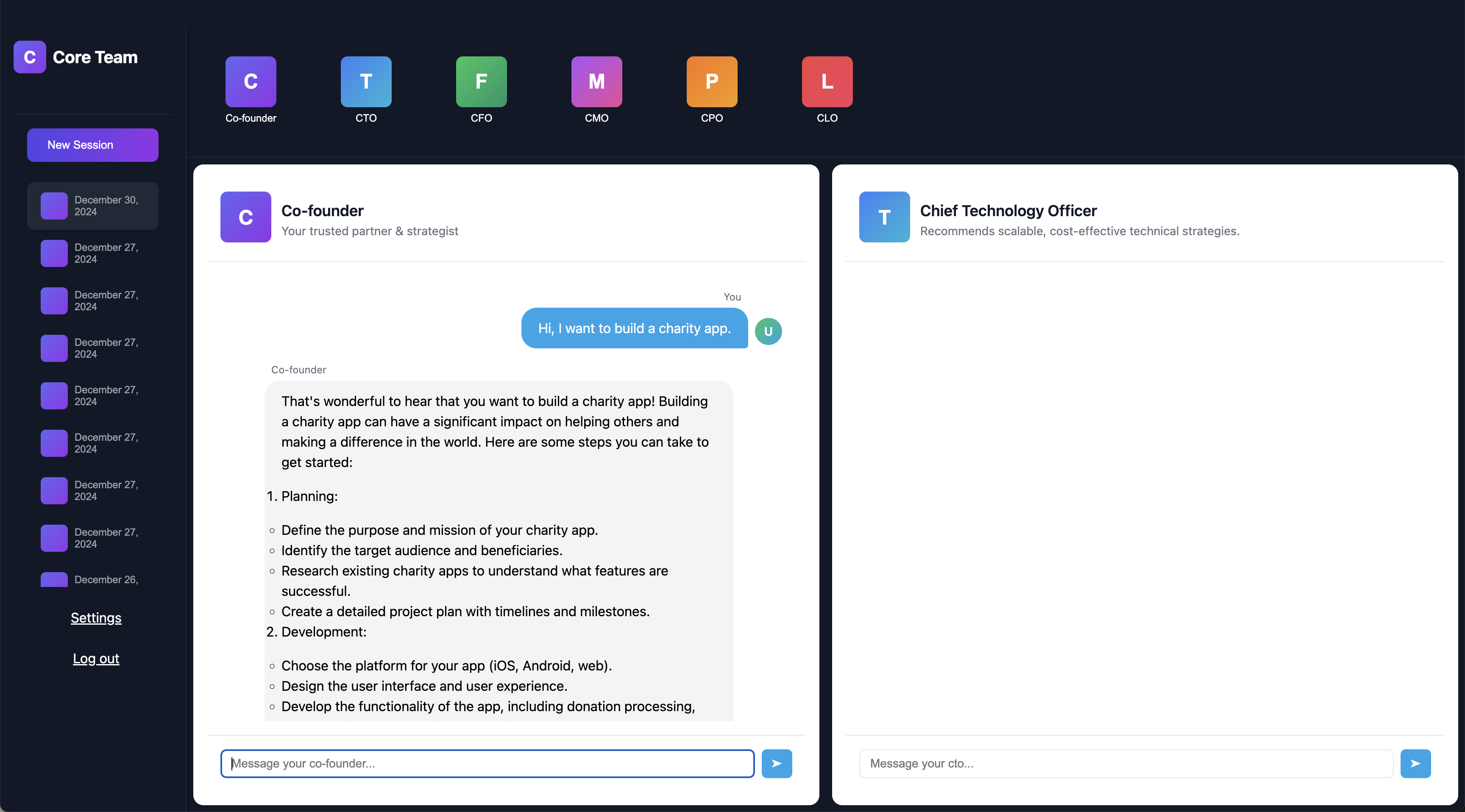1465x812 pixels.
Task: Click the Co-founder panel header avatar
Action: click(x=246, y=217)
